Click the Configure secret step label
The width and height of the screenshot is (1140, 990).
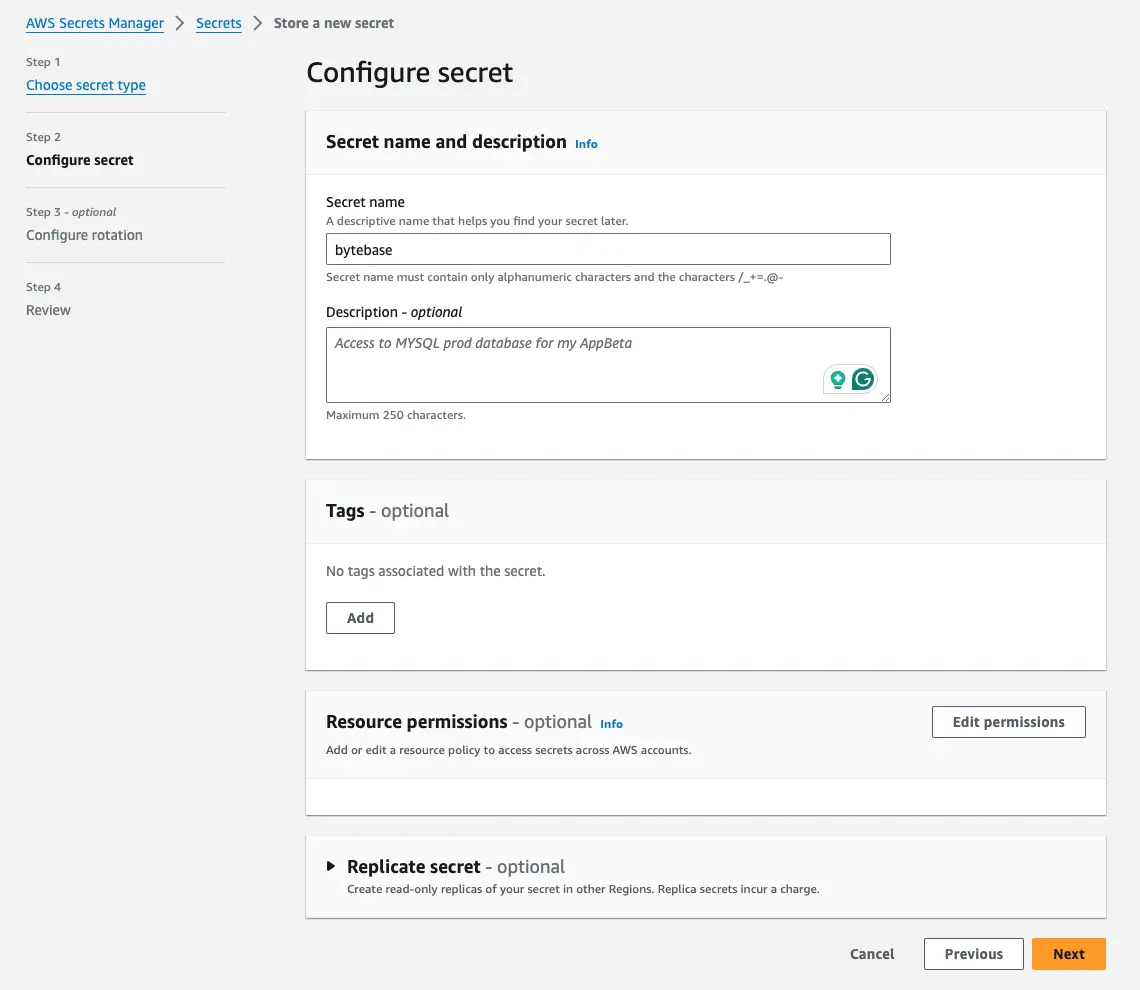click(80, 160)
